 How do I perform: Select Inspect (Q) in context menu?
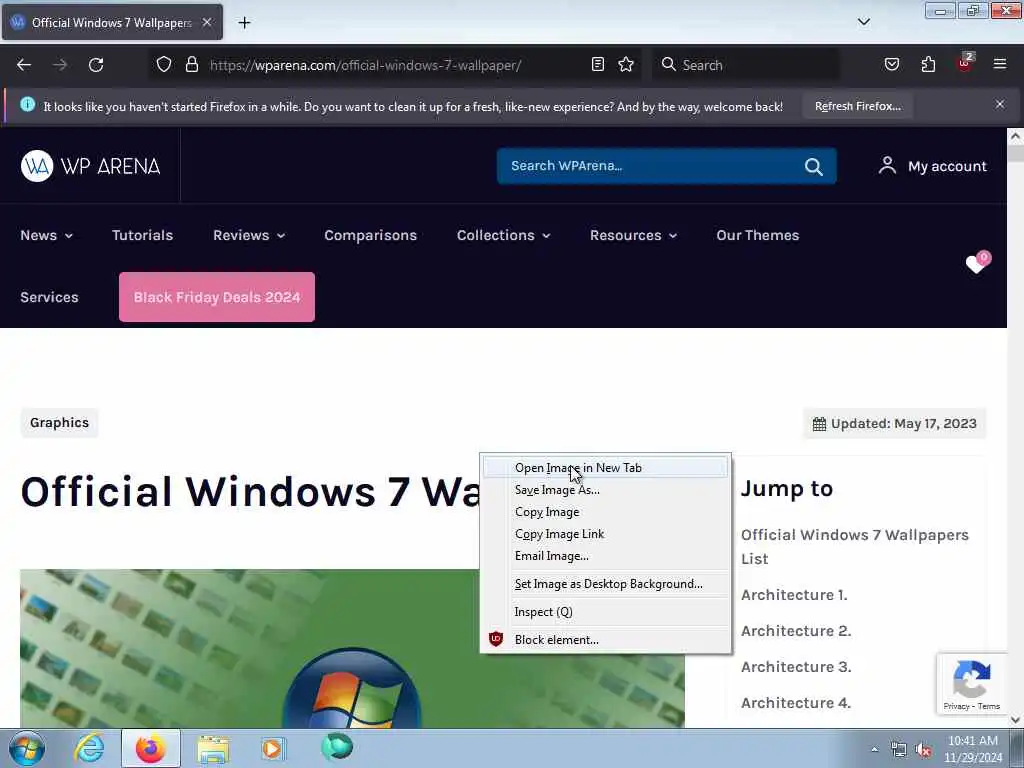coord(605,612)
